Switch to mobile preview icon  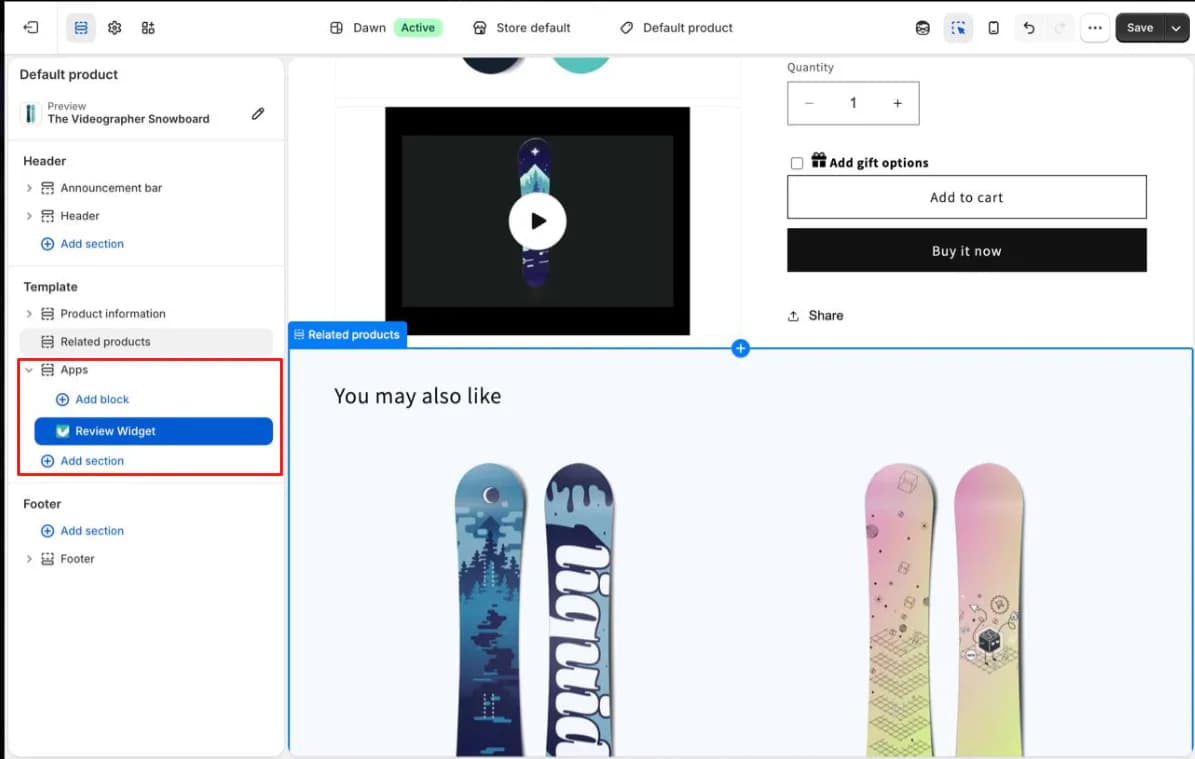pos(993,28)
